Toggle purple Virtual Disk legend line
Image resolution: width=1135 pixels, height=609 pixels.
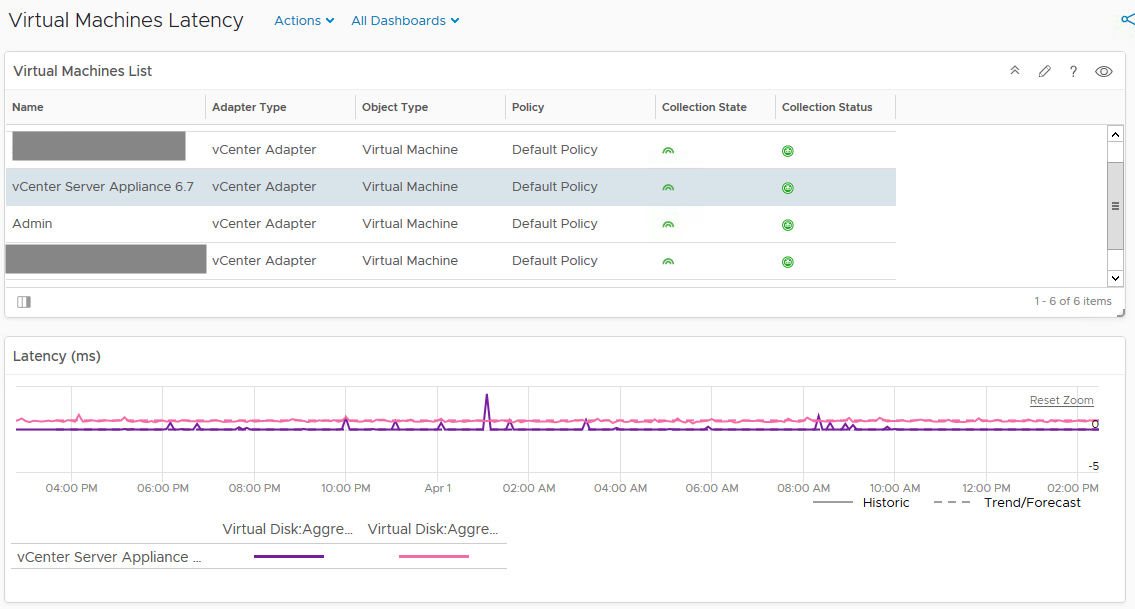(289, 556)
